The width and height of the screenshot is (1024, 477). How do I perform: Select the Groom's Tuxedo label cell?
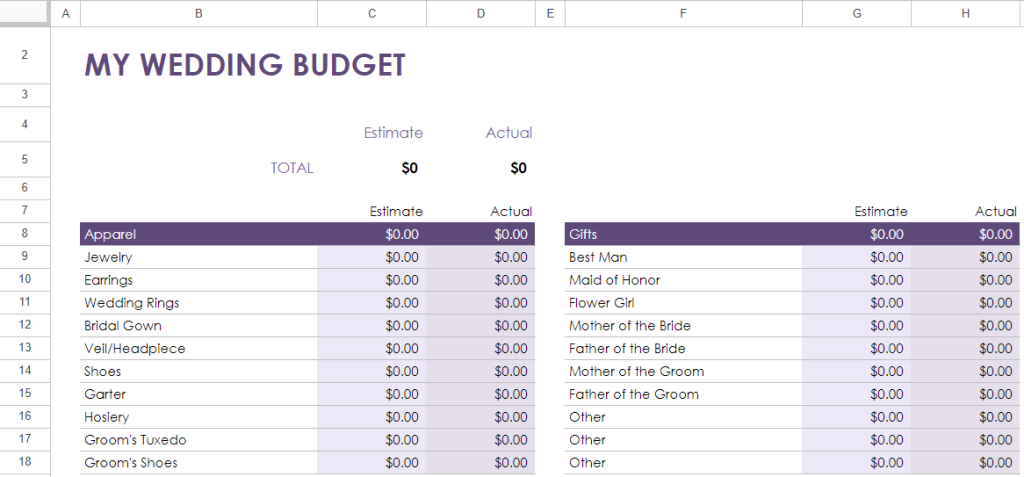pyautogui.click(x=199, y=440)
